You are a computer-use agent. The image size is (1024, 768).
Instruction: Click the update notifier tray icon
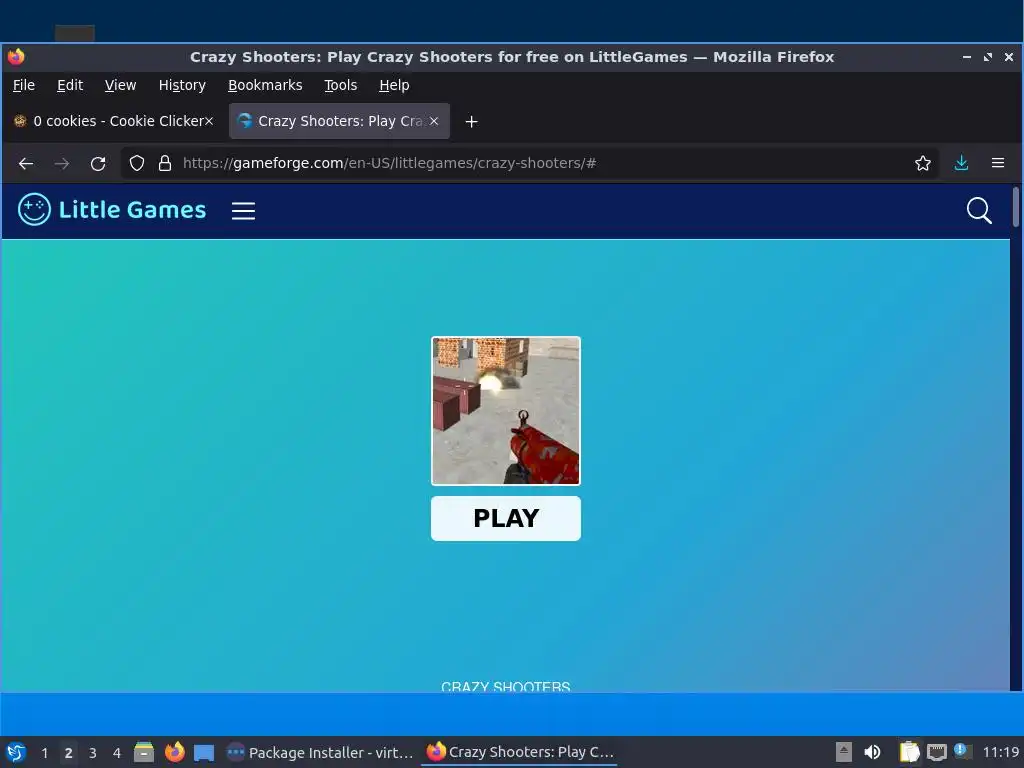coord(961,751)
